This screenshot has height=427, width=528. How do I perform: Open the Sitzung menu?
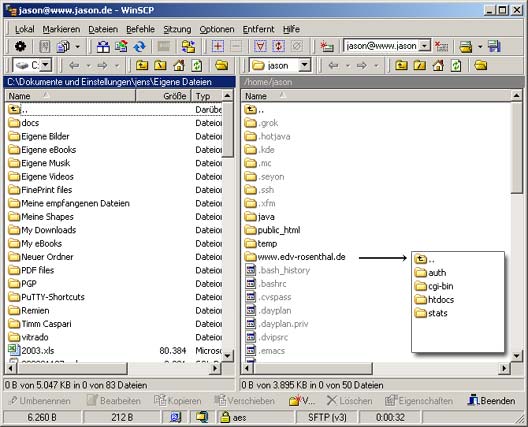click(x=177, y=29)
